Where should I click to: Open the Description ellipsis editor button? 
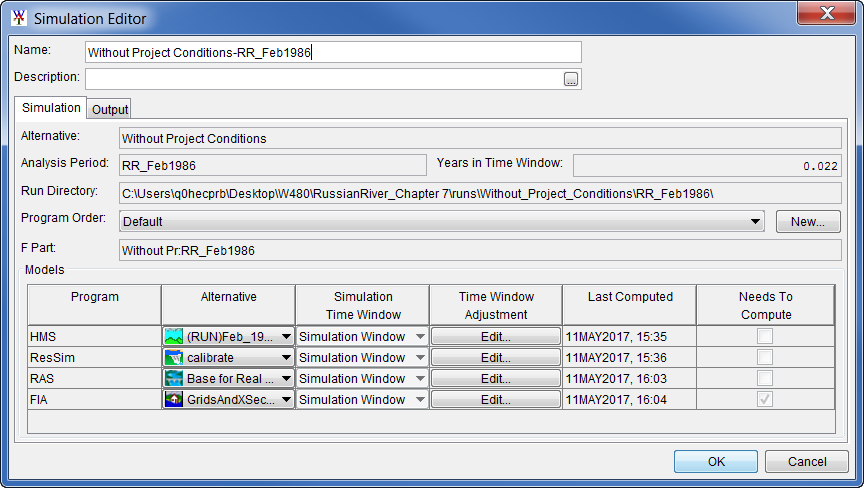571,79
